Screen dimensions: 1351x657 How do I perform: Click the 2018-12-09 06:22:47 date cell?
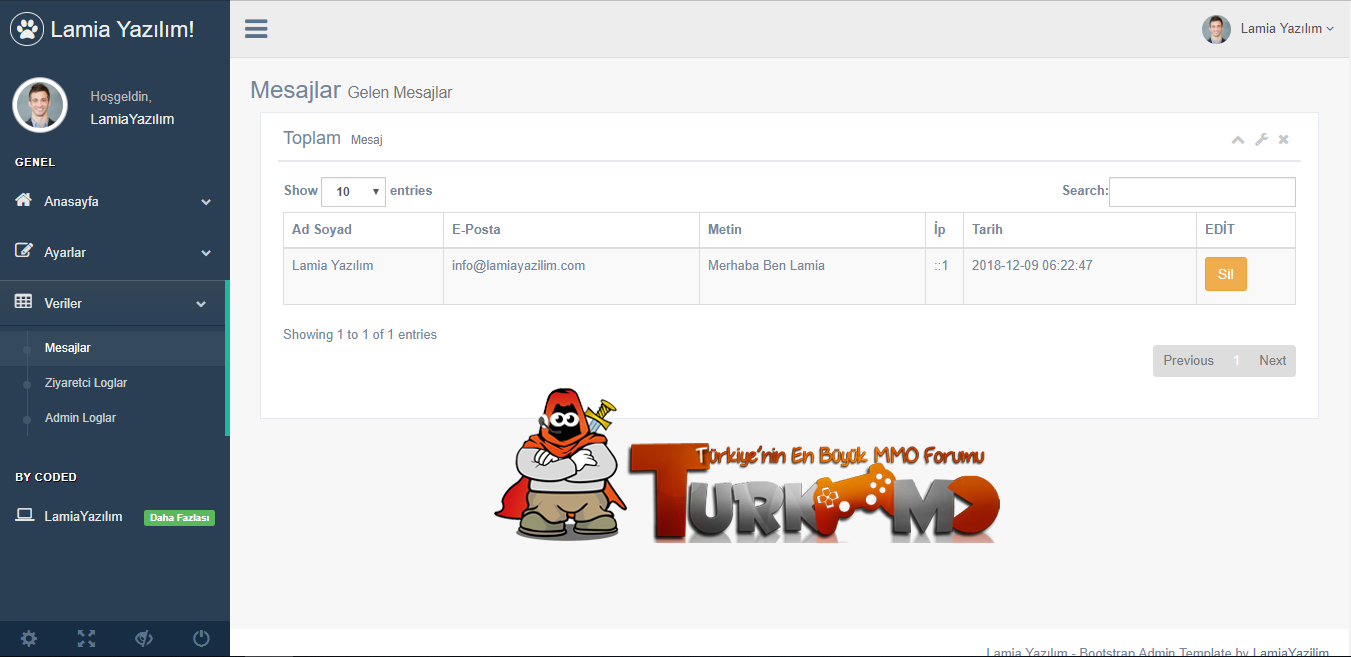(x=1080, y=276)
